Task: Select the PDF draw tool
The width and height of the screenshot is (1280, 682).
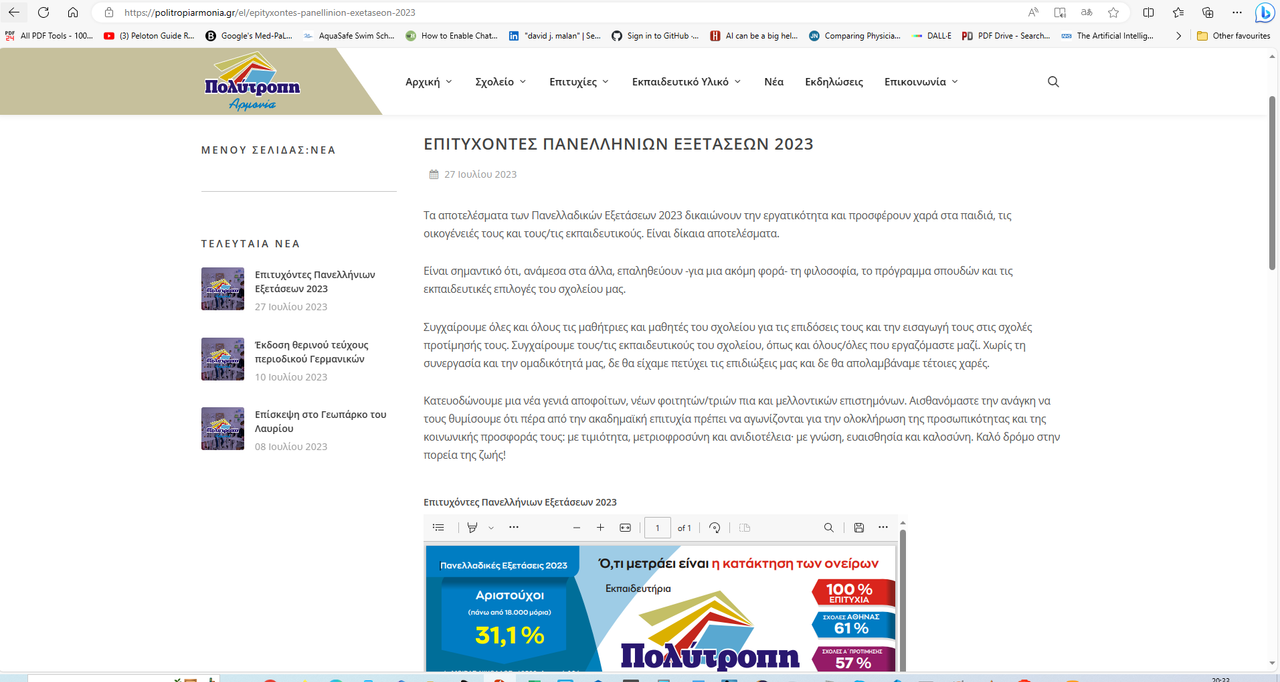Action: (x=472, y=527)
